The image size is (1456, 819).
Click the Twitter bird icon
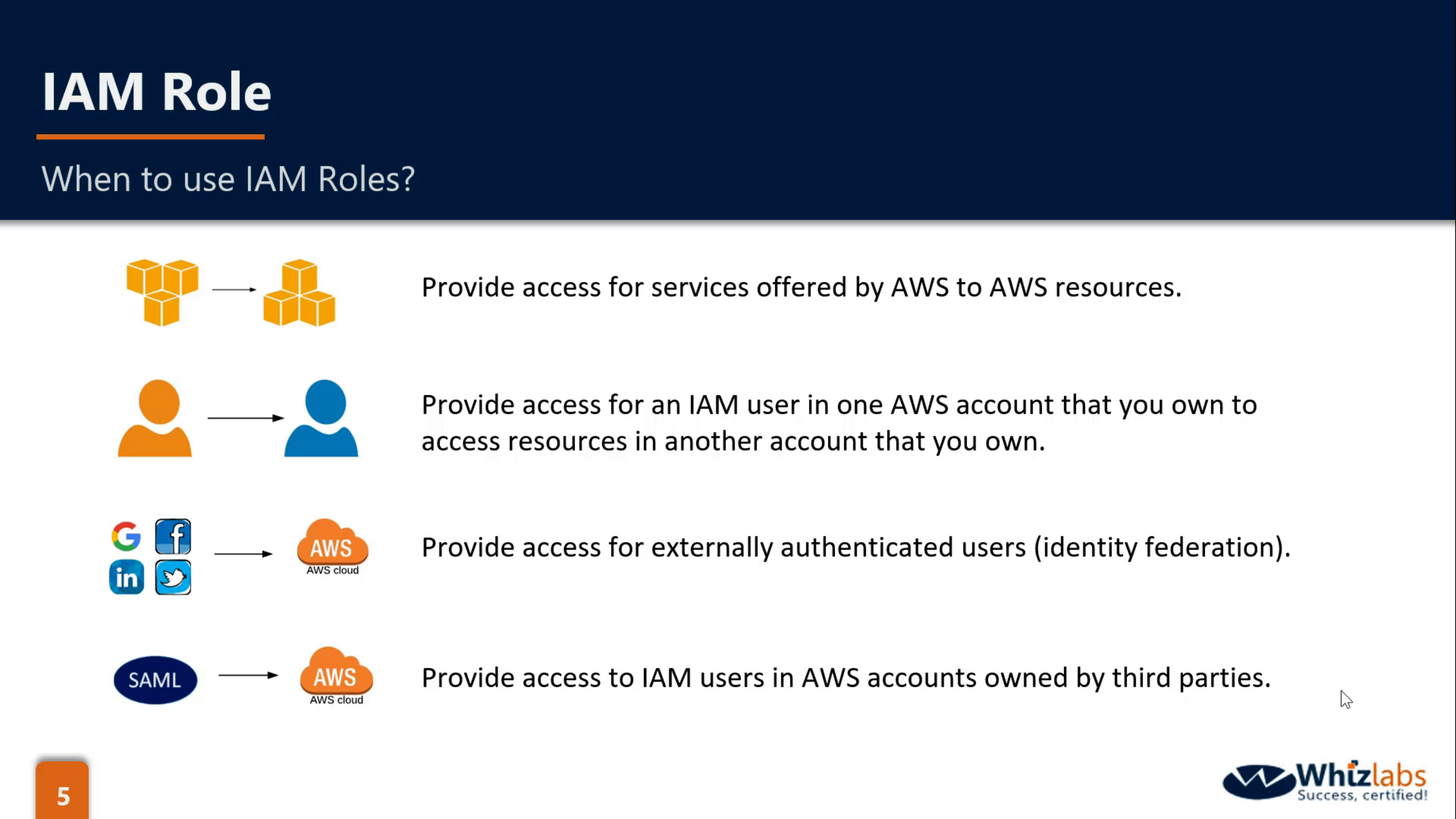[173, 577]
